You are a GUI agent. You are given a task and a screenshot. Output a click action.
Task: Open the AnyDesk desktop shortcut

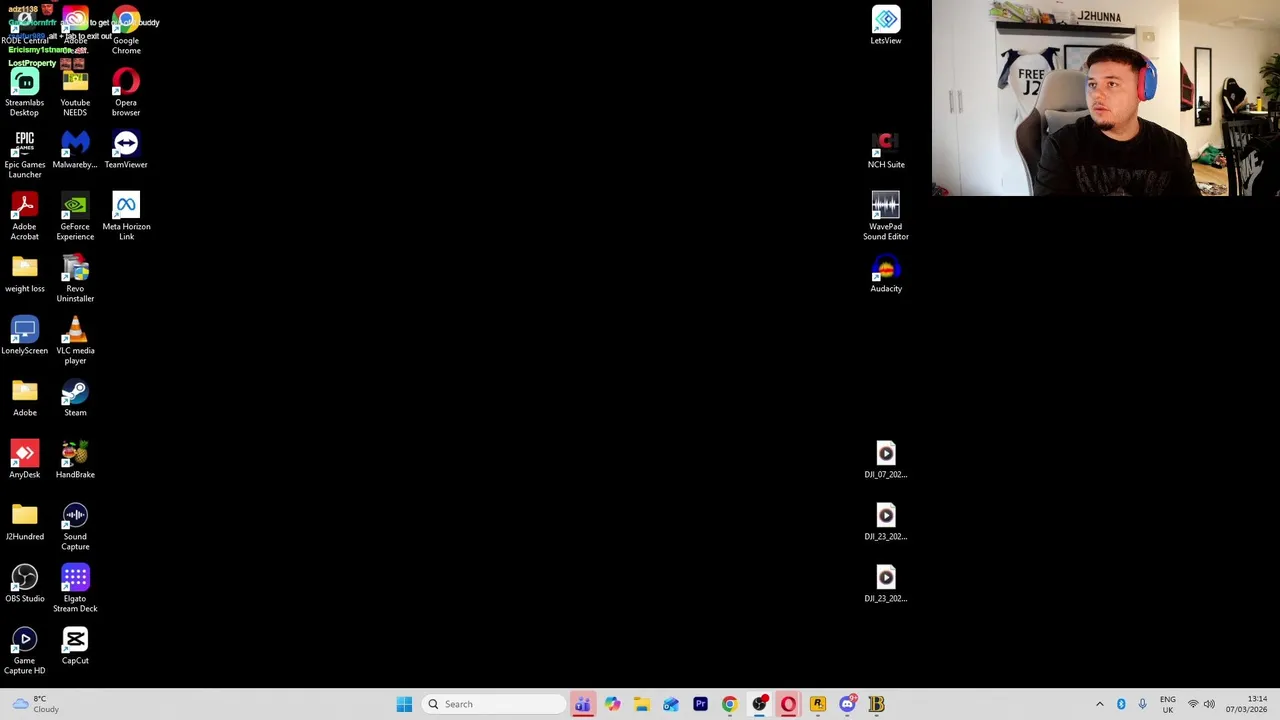[24, 460]
